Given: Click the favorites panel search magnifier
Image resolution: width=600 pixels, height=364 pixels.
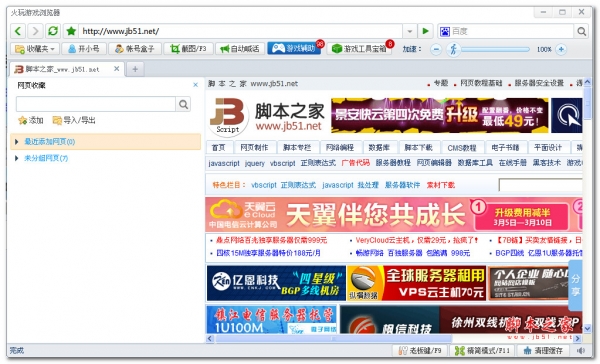Looking at the screenshot, I should pos(183,104).
